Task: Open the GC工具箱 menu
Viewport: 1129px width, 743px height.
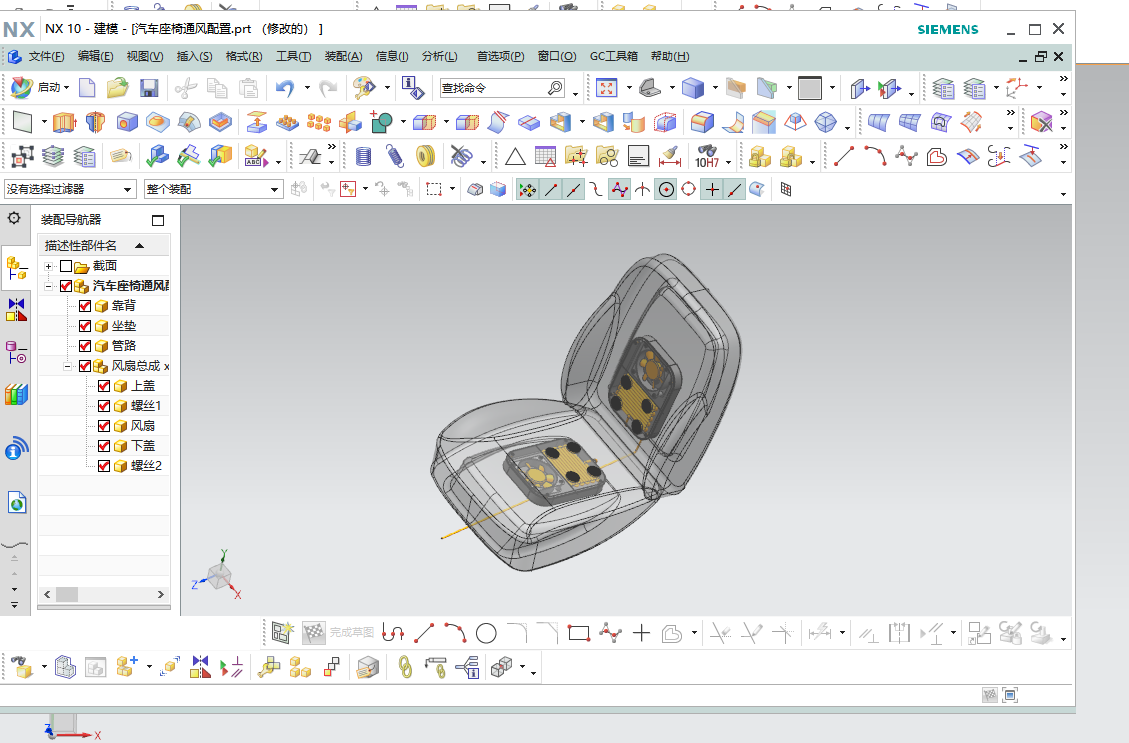Action: 613,56
